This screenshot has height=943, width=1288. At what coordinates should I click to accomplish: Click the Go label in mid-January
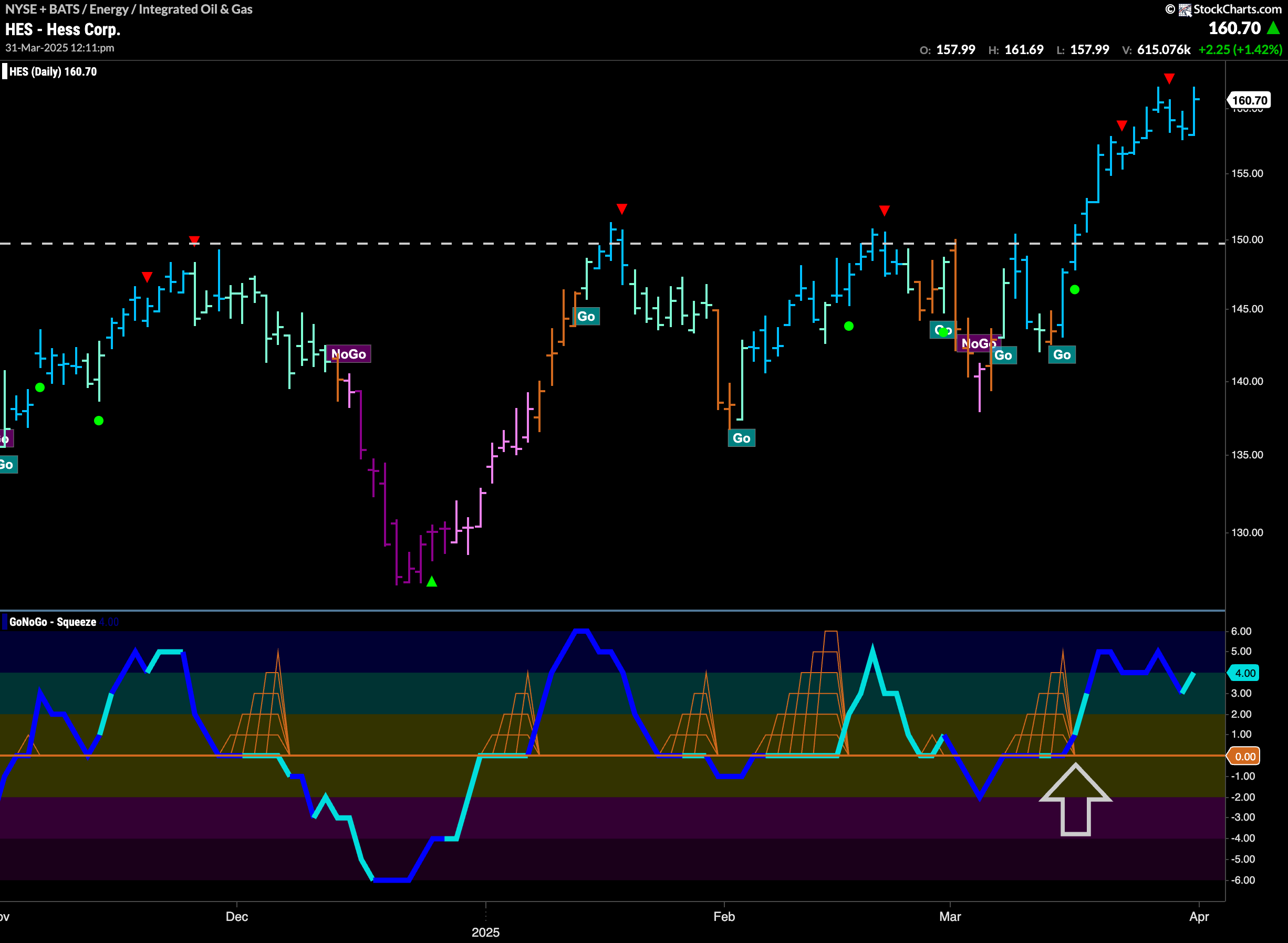[x=586, y=316]
